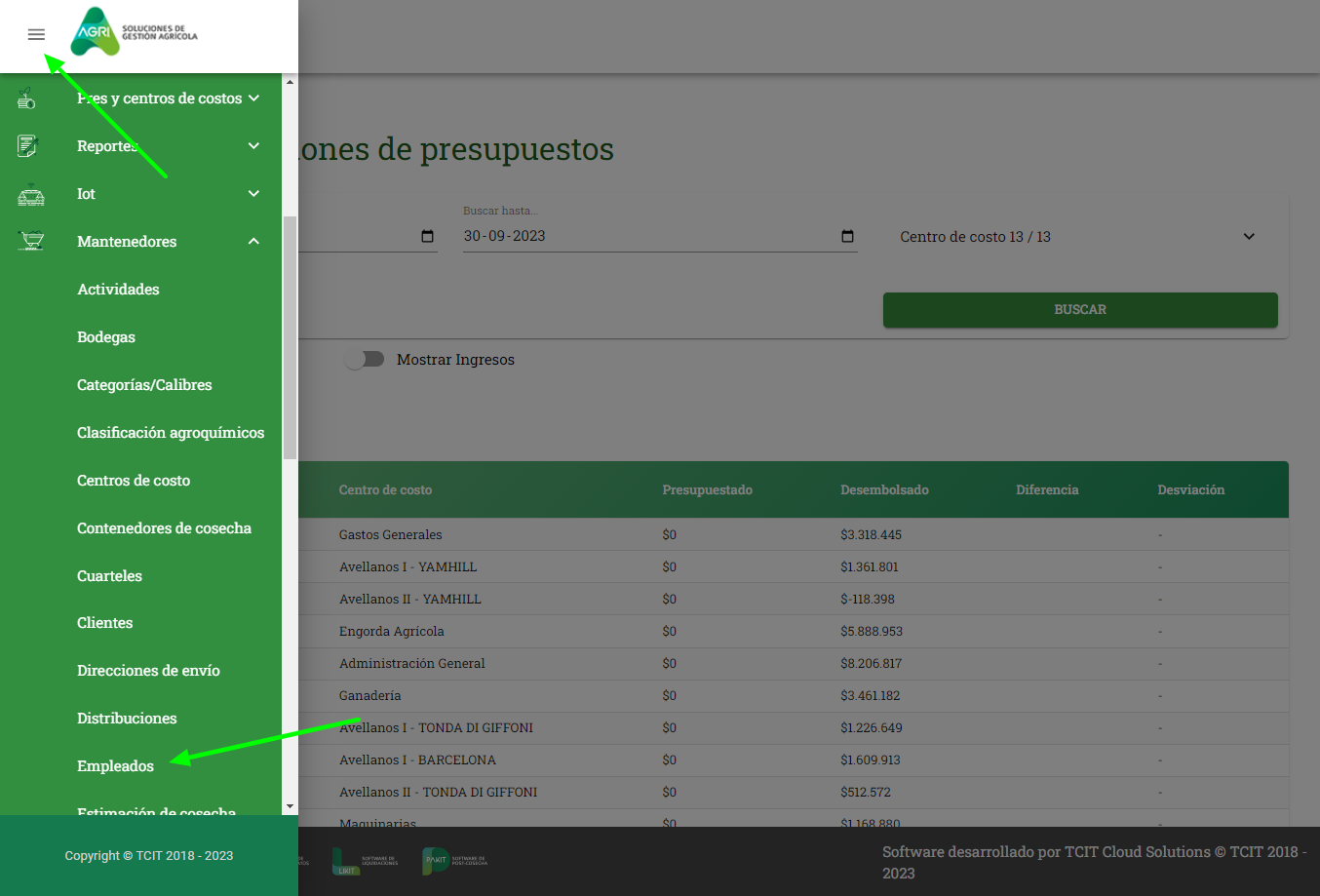
Task: Open Distribuciones in the sidebar
Action: pyautogui.click(x=127, y=719)
